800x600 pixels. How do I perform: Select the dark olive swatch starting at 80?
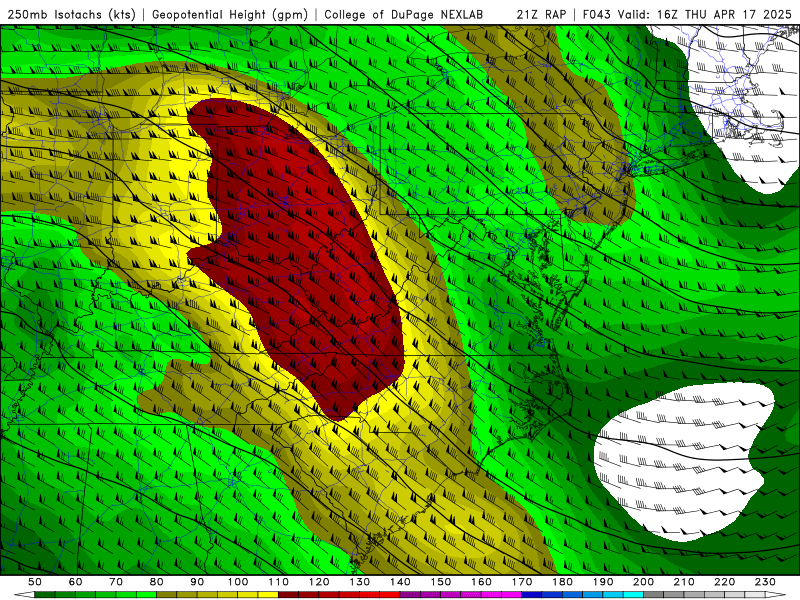[166, 594]
